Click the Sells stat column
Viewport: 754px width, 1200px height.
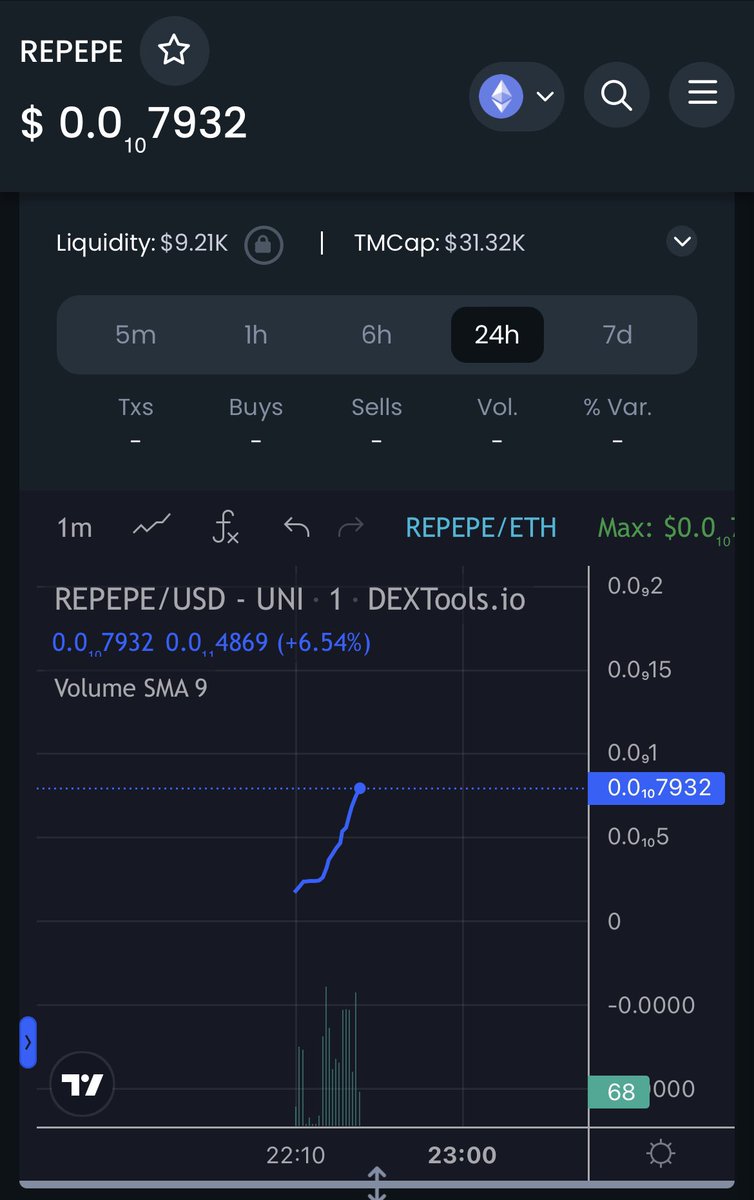tap(376, 423)
